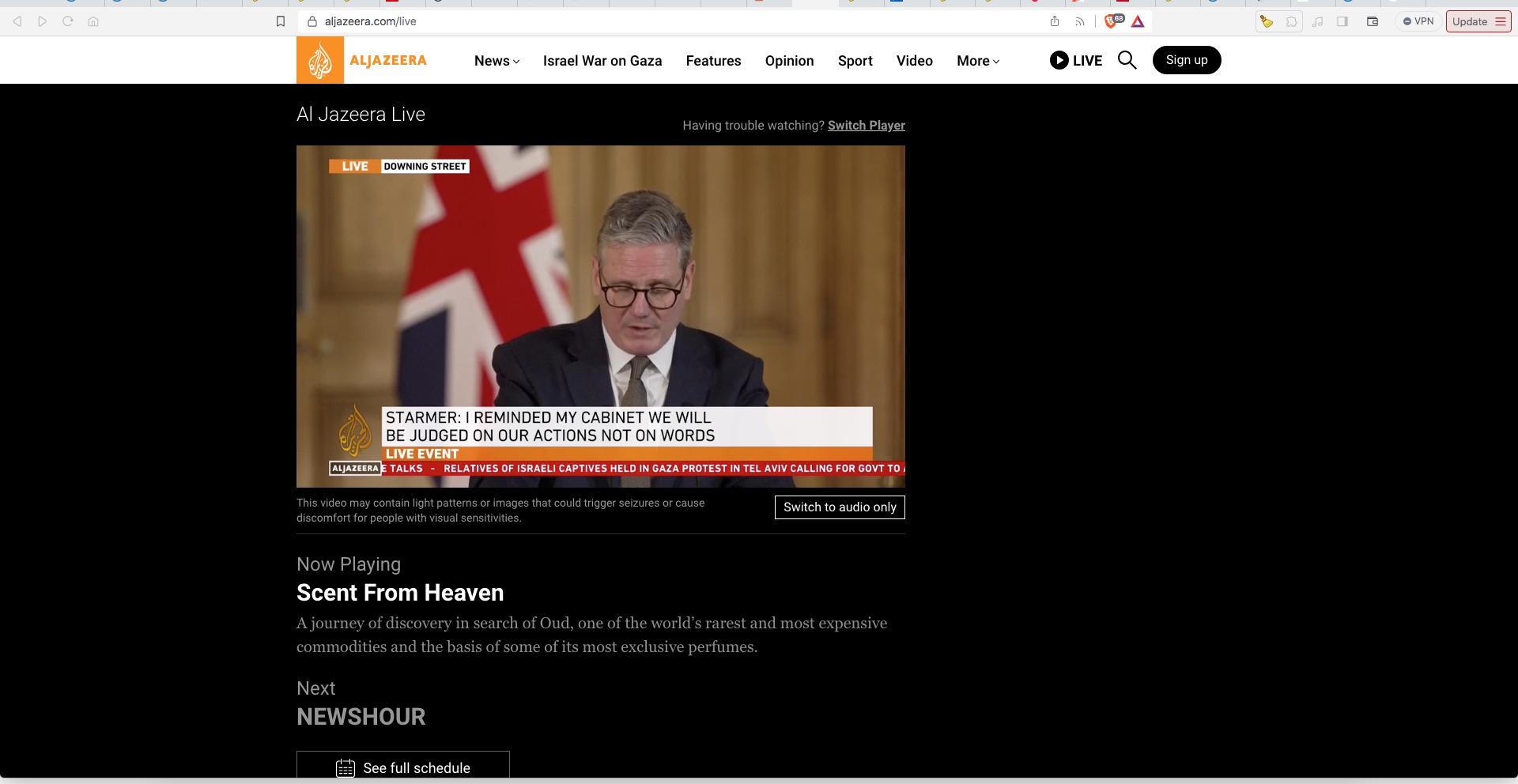This screenshot has height=784, width=1518.
Task: Go to the Features section
Action: click(x=713, y=61)
